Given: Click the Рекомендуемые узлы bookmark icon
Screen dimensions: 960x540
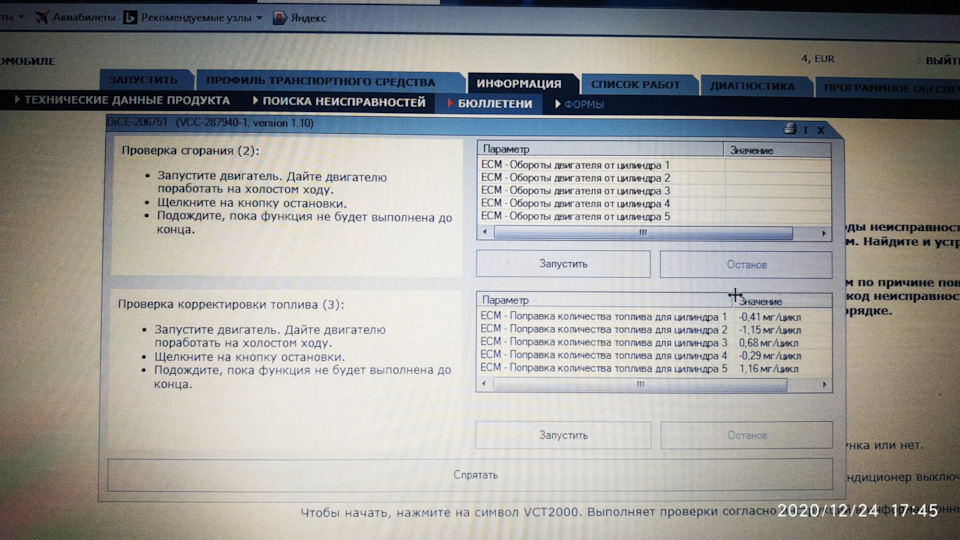Looking at the screenshot, I should click(x=130, y=18).
